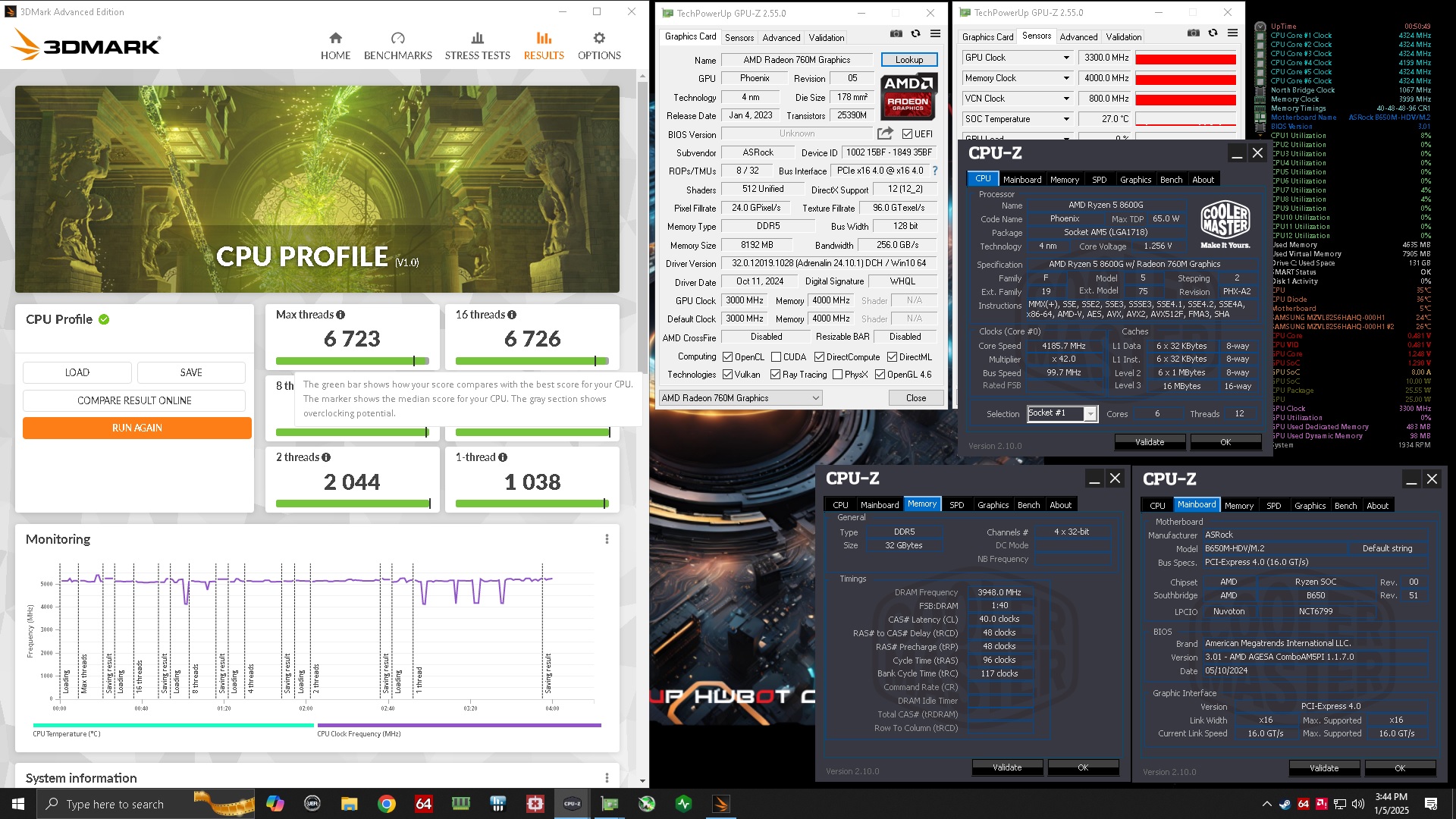Toggle OpenGL 4.6 checkbox

(880, 375)
